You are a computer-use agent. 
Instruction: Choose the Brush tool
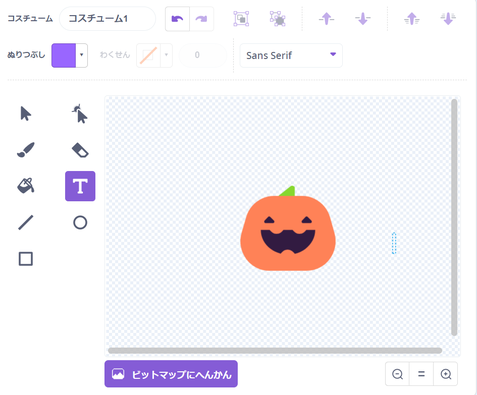tap(26, 150)
